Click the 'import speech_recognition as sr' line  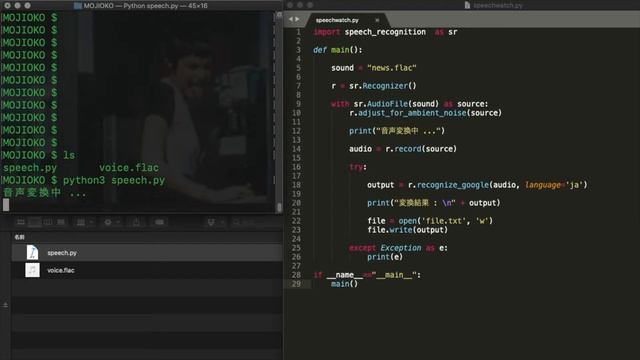(x=385, y=32)
